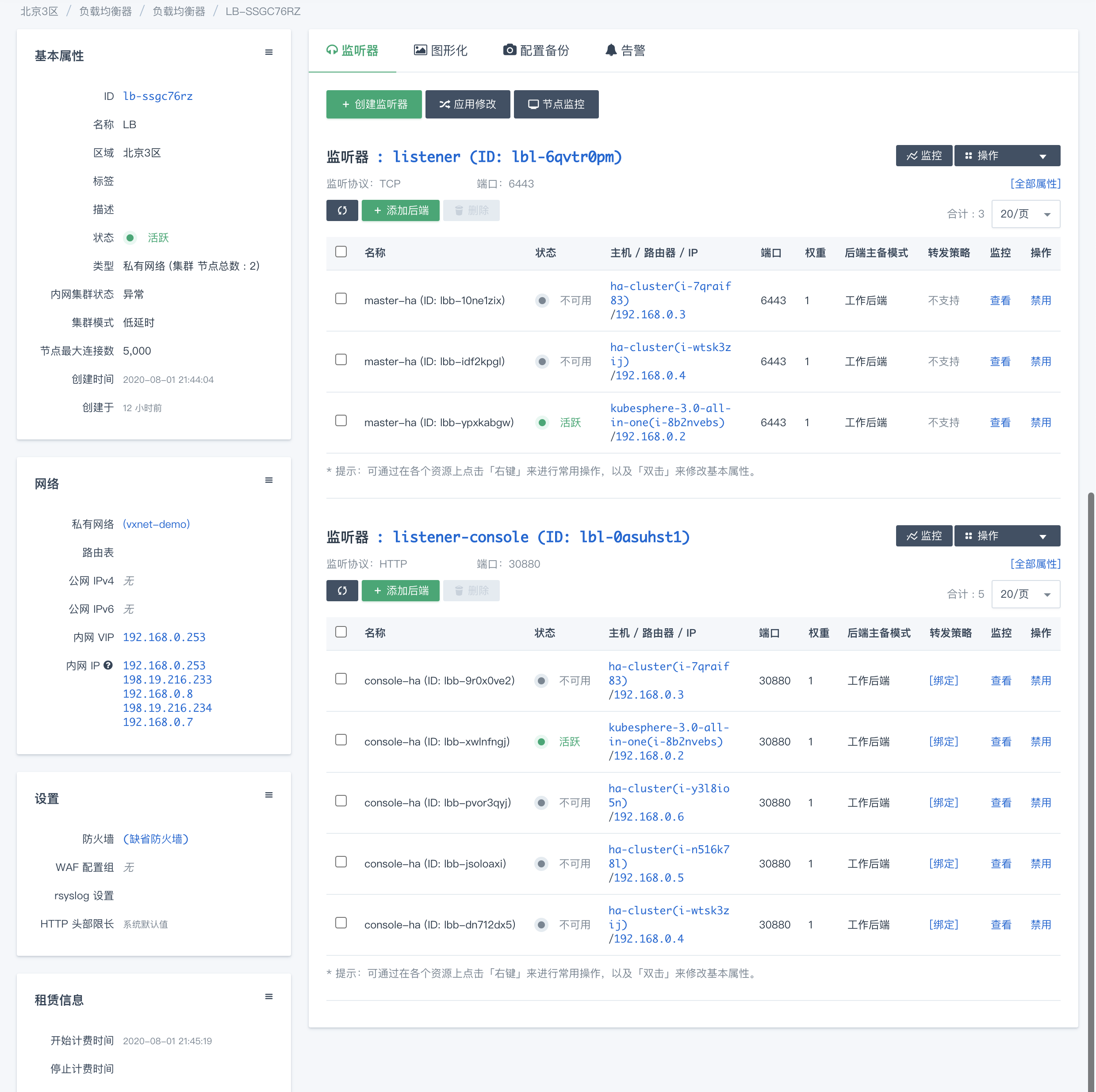The height and width of the screenshot is (1092, 1096).
Task: Click the lb-ssgc76rz ID link
Action: [158, 96]
